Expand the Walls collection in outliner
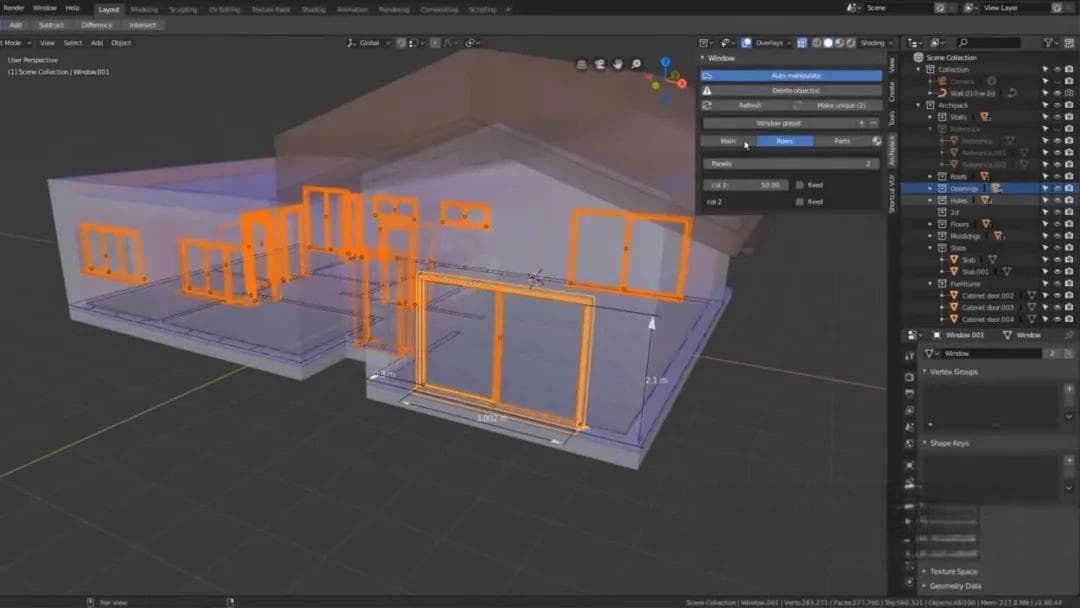Screen dimensions: 1080x608 click(x=930, y=117)
